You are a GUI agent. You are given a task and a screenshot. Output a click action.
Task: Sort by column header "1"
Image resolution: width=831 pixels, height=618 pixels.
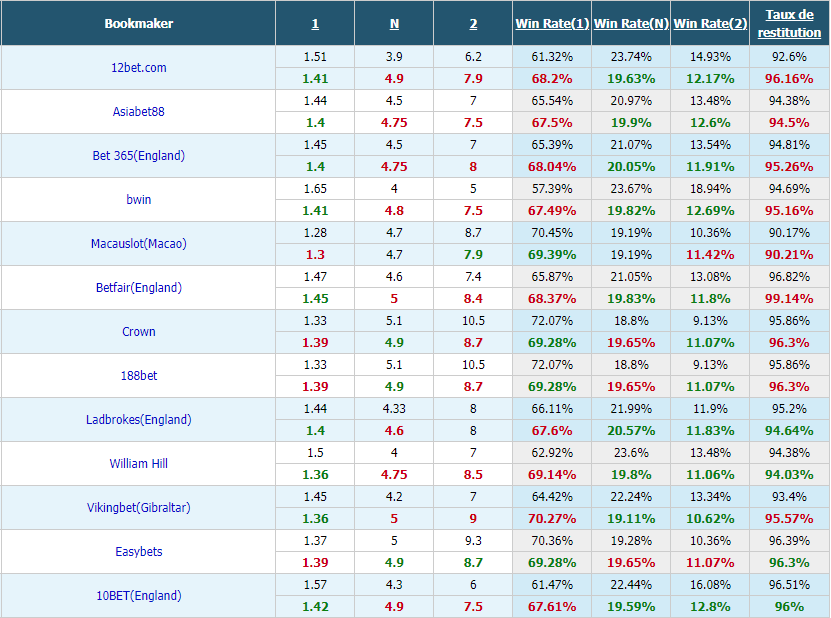tap(315, 24)
